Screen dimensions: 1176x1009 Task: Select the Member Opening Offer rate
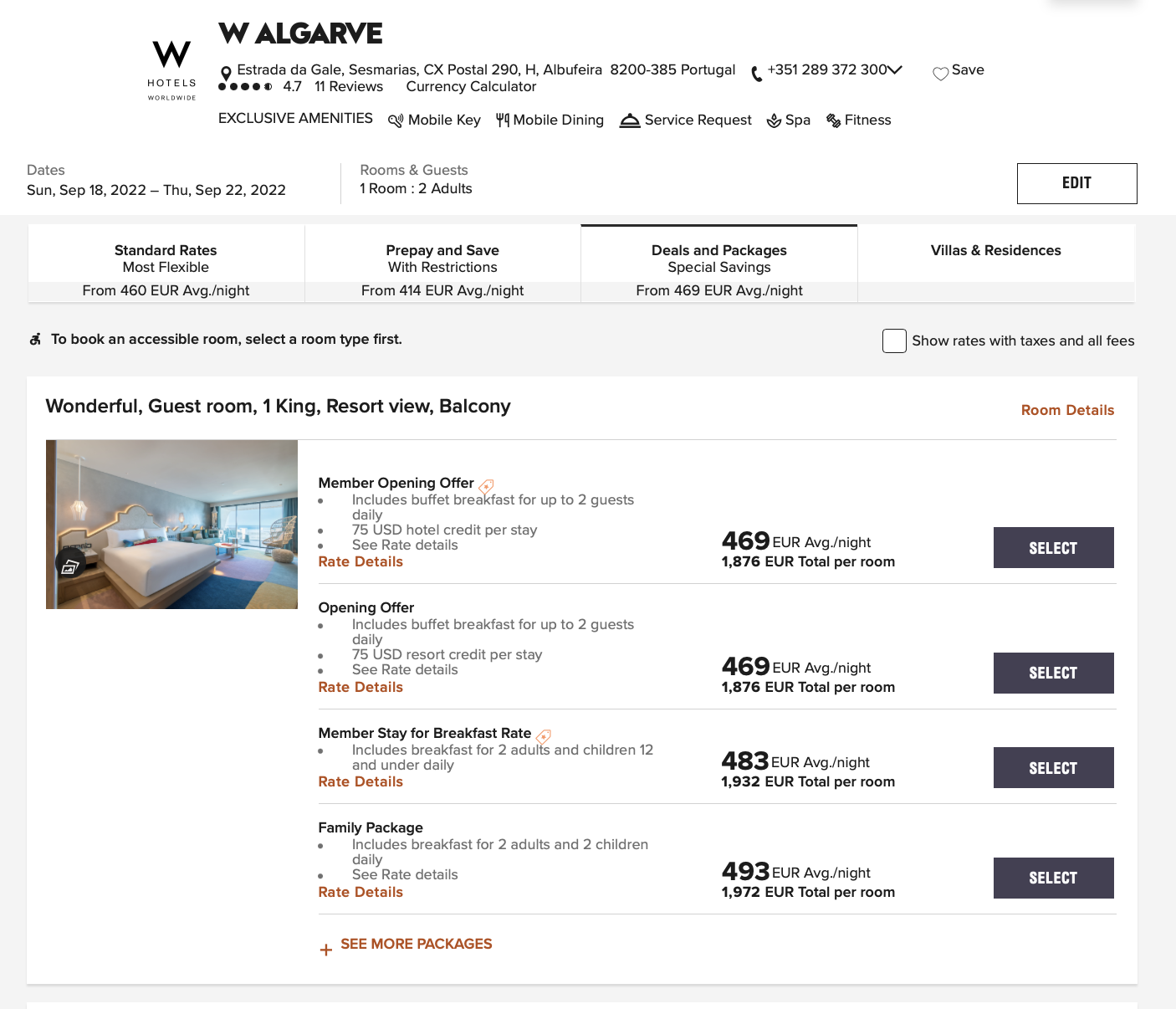[1053, 548]
